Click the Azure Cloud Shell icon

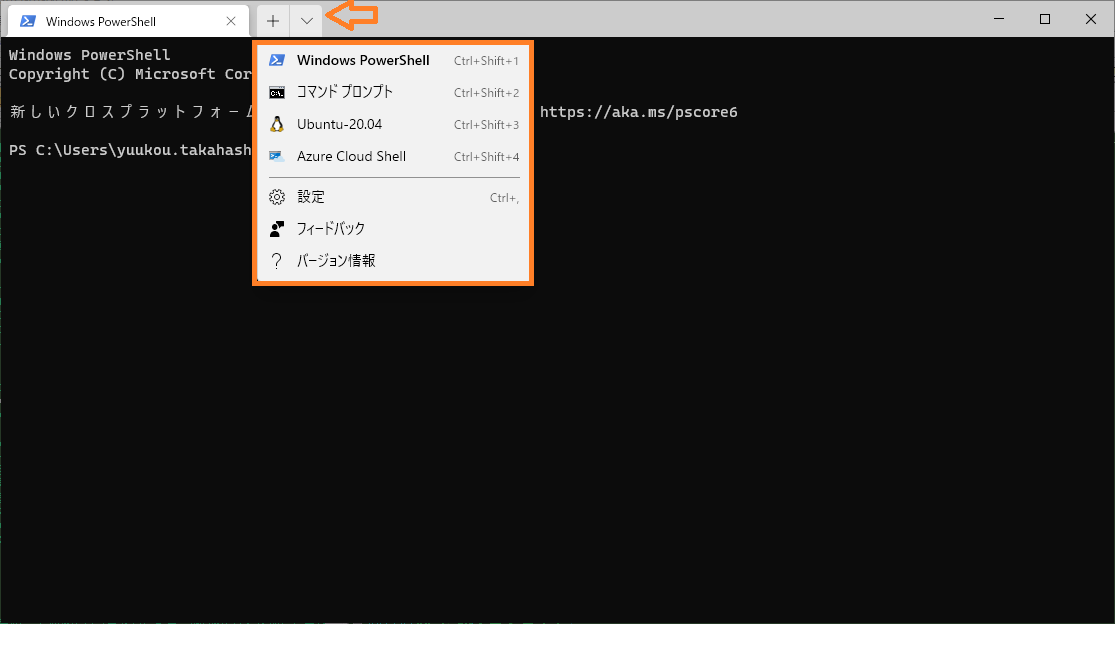pyautogui.click(x=277, y=156)
